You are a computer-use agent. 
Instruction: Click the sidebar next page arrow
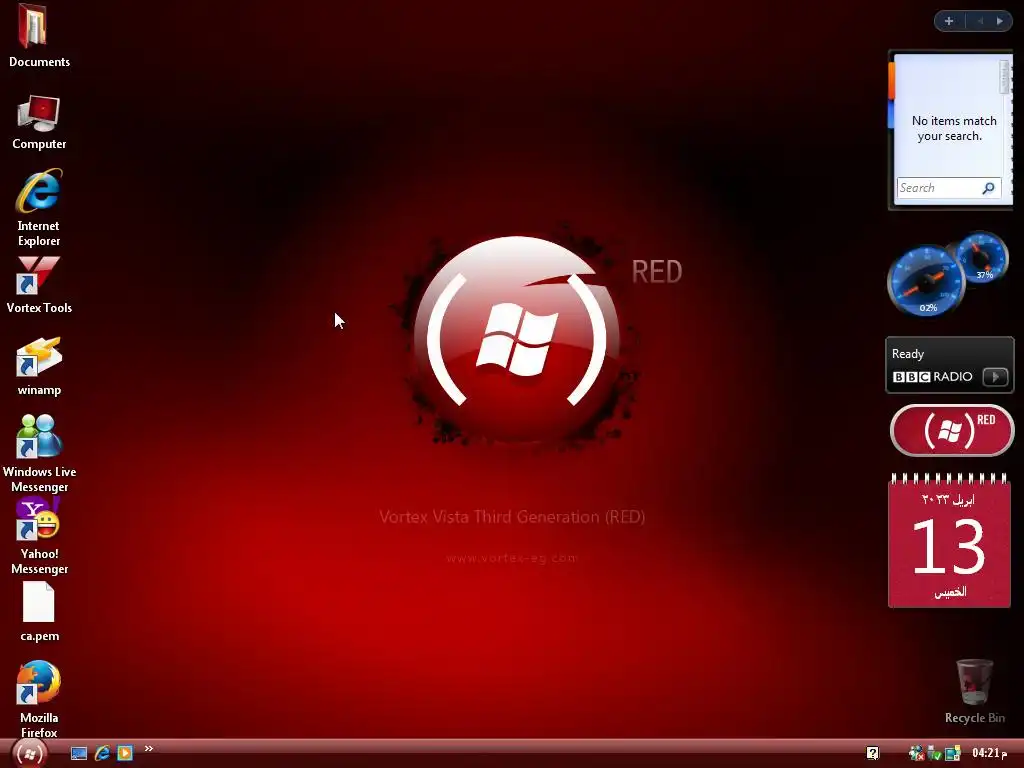[1000, 21]
